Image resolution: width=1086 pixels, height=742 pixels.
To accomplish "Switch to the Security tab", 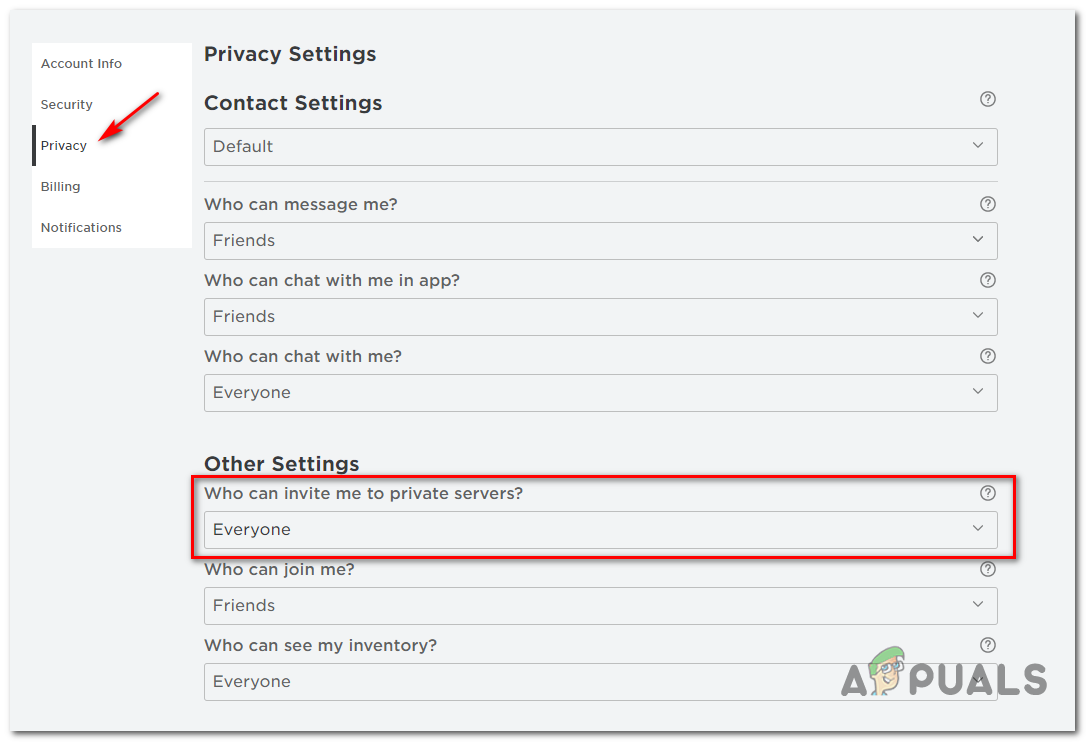I will tap(67, 105).
